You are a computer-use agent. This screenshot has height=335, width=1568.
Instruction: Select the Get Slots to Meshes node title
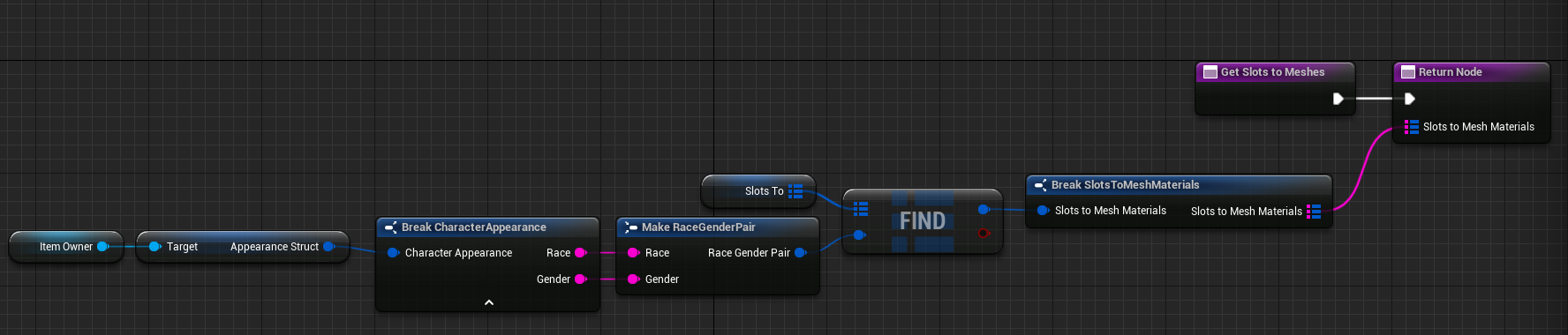[x=1272, y=72]
